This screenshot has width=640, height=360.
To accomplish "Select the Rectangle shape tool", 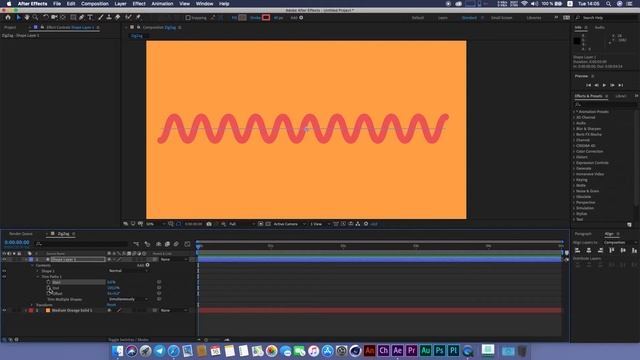I will (x=73, y=18).
